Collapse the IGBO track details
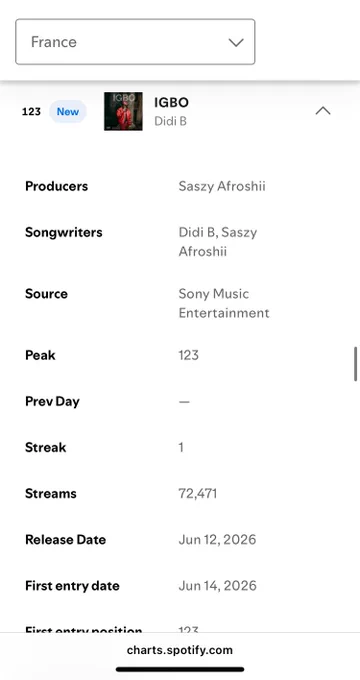Image resolution: width=360 pixels, height=680 pixels. click(323, 111)
